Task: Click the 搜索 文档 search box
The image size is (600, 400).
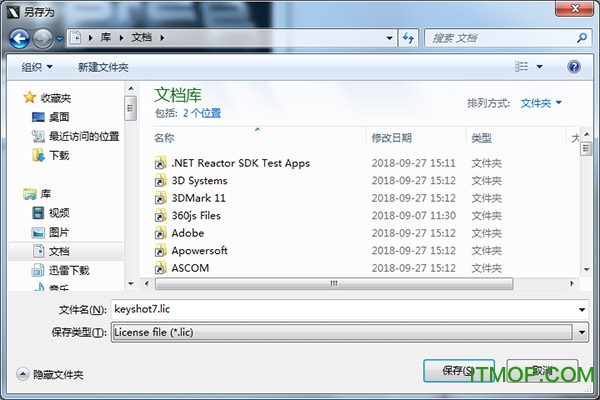Action: (x=500, y=38)
